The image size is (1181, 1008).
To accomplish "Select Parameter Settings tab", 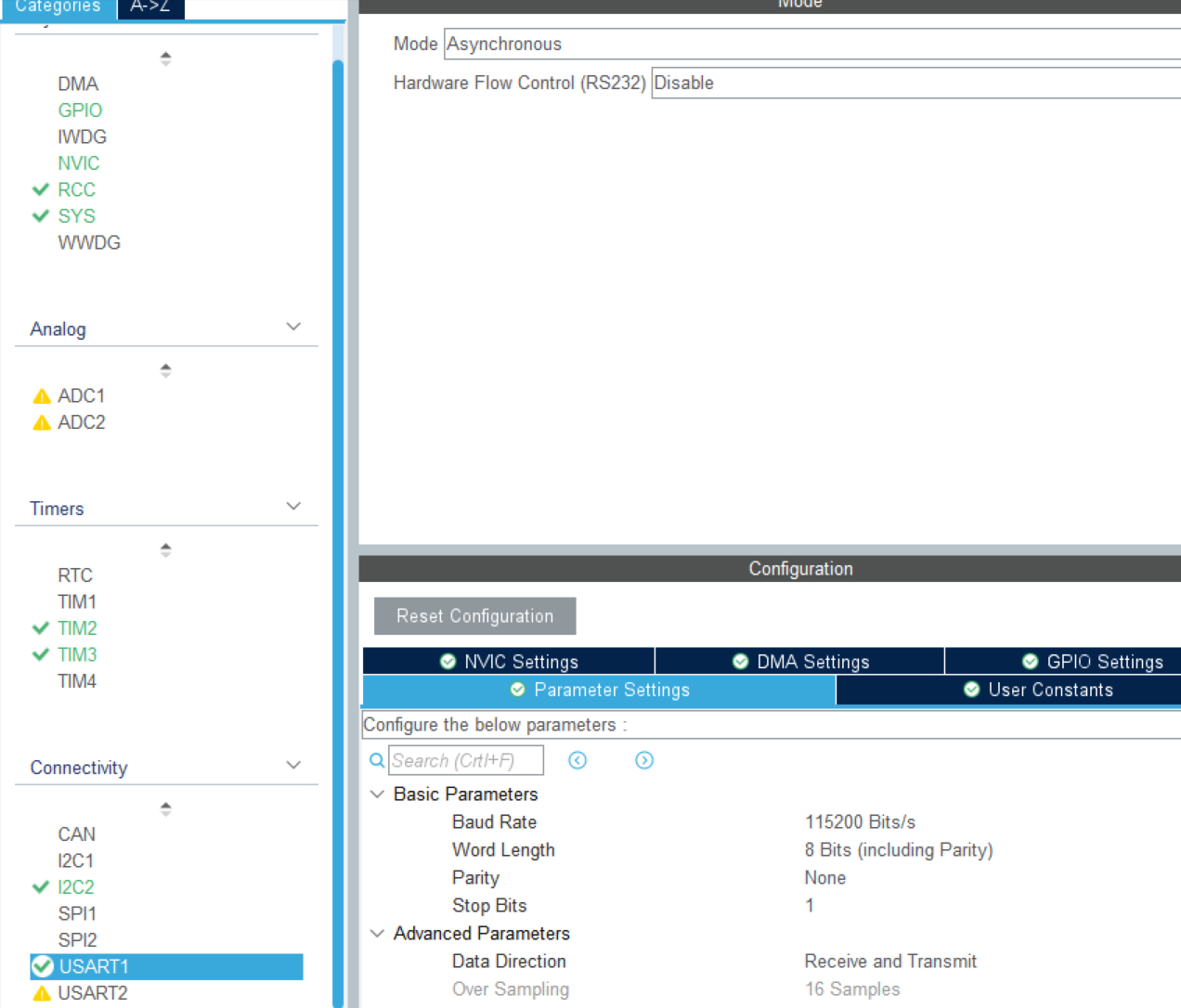I will coord(599,690).
